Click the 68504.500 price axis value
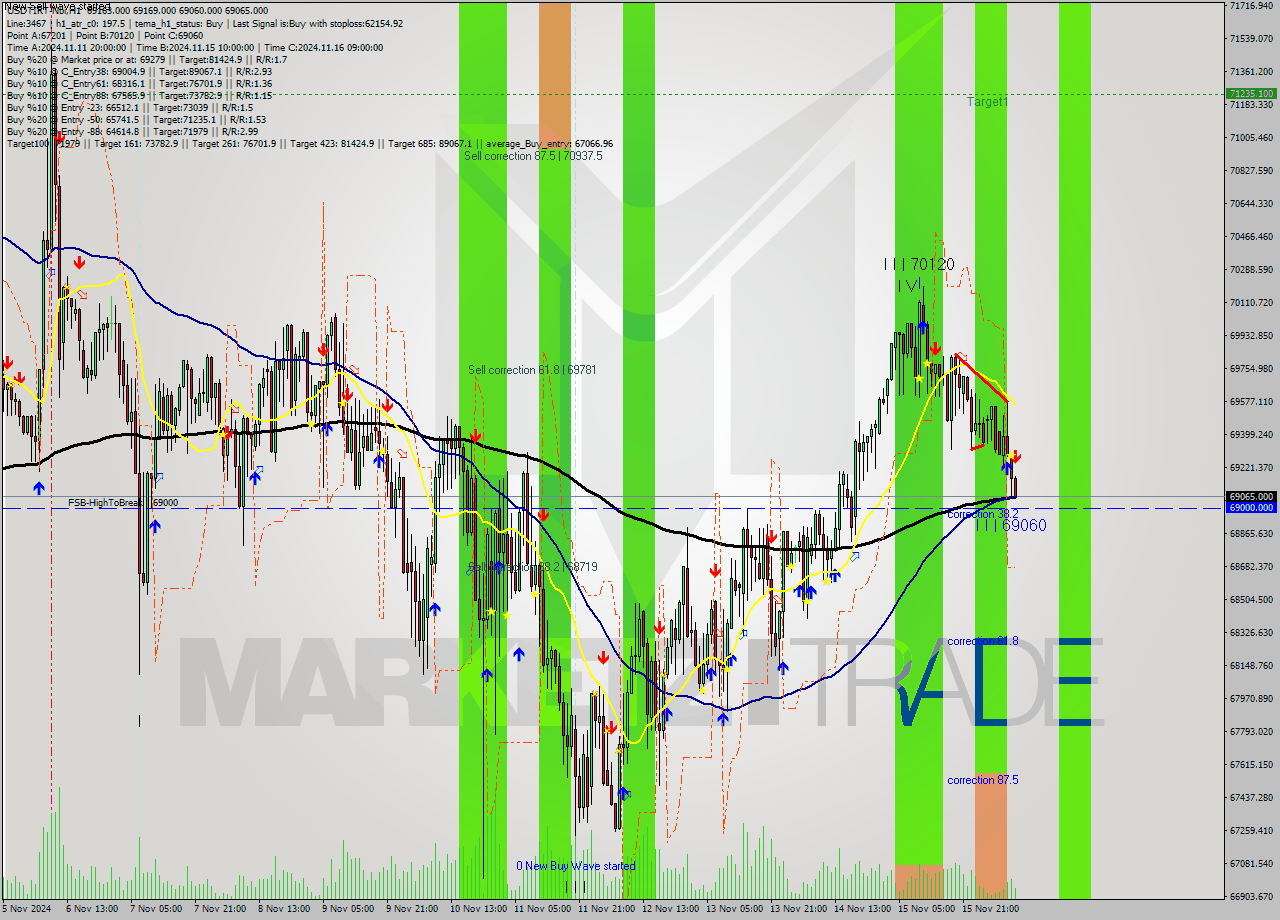The image size is (1280, 920). click(1251, 599)
